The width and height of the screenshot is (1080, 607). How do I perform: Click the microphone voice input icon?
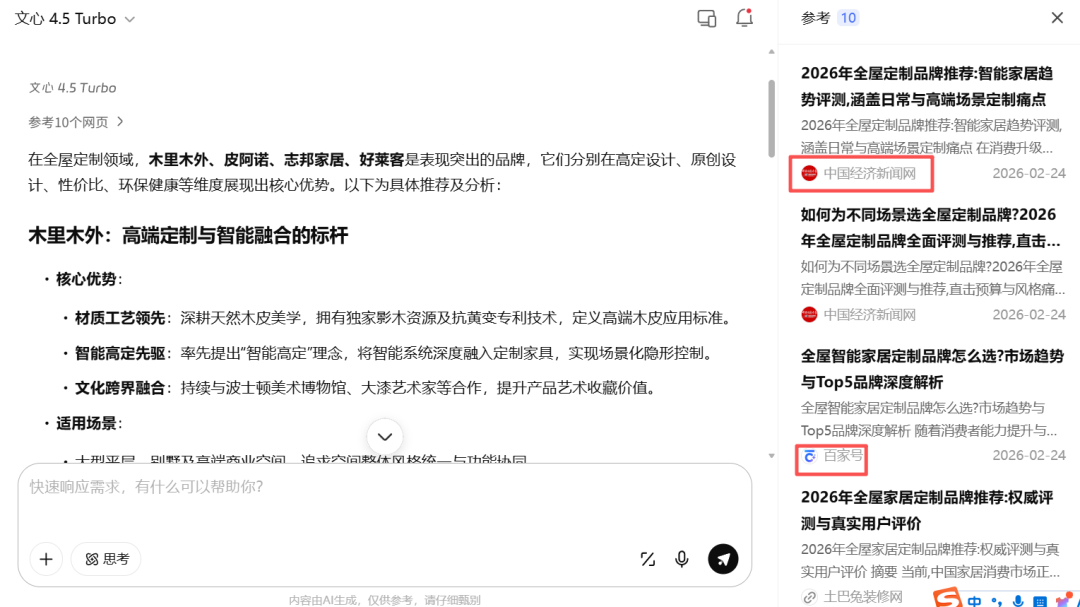682,559
